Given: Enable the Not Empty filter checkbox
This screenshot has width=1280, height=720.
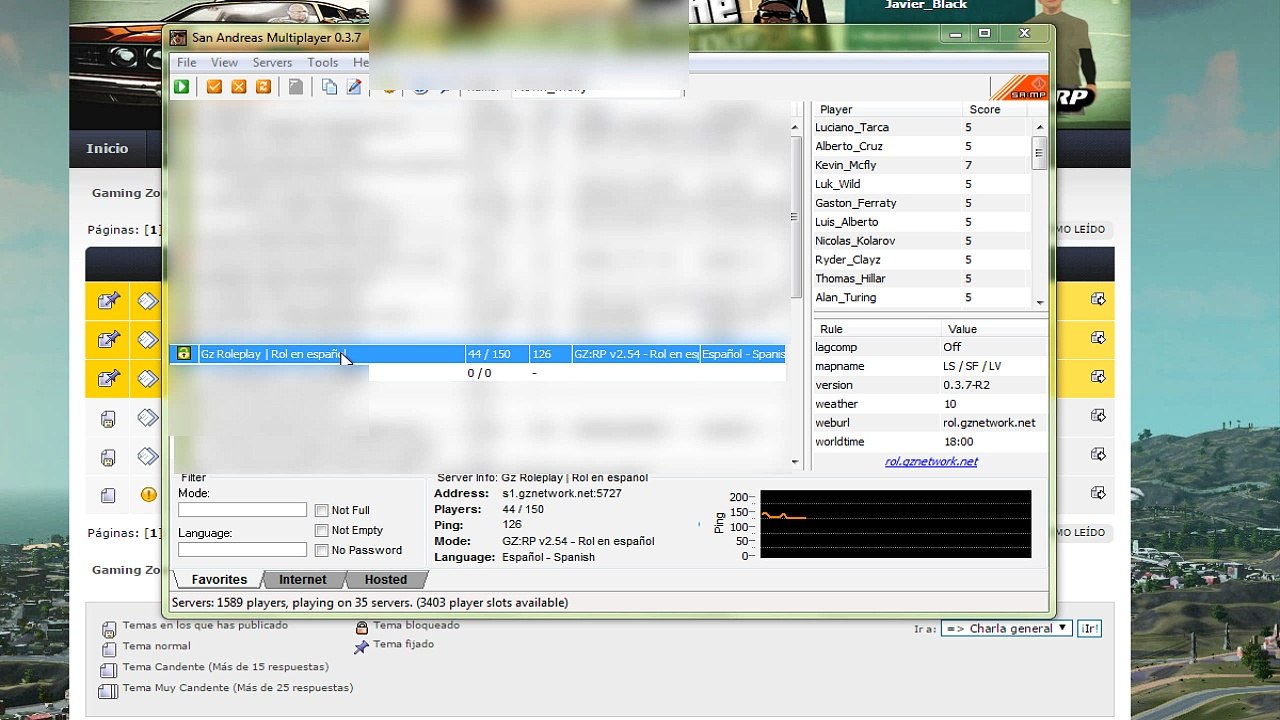Looking at the screenshot, I should [x=321, y=531].
